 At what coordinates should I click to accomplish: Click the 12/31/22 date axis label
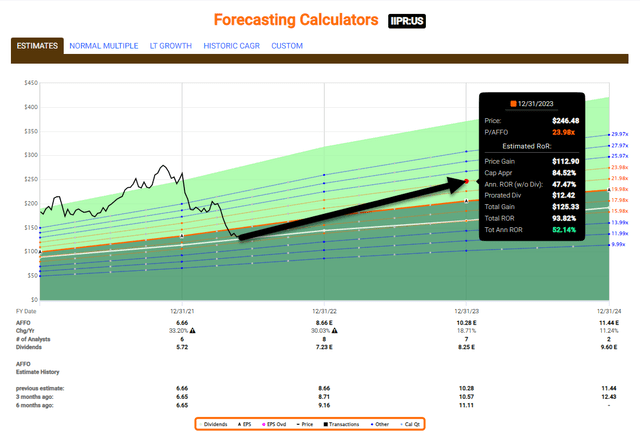[x=324, y=311]
